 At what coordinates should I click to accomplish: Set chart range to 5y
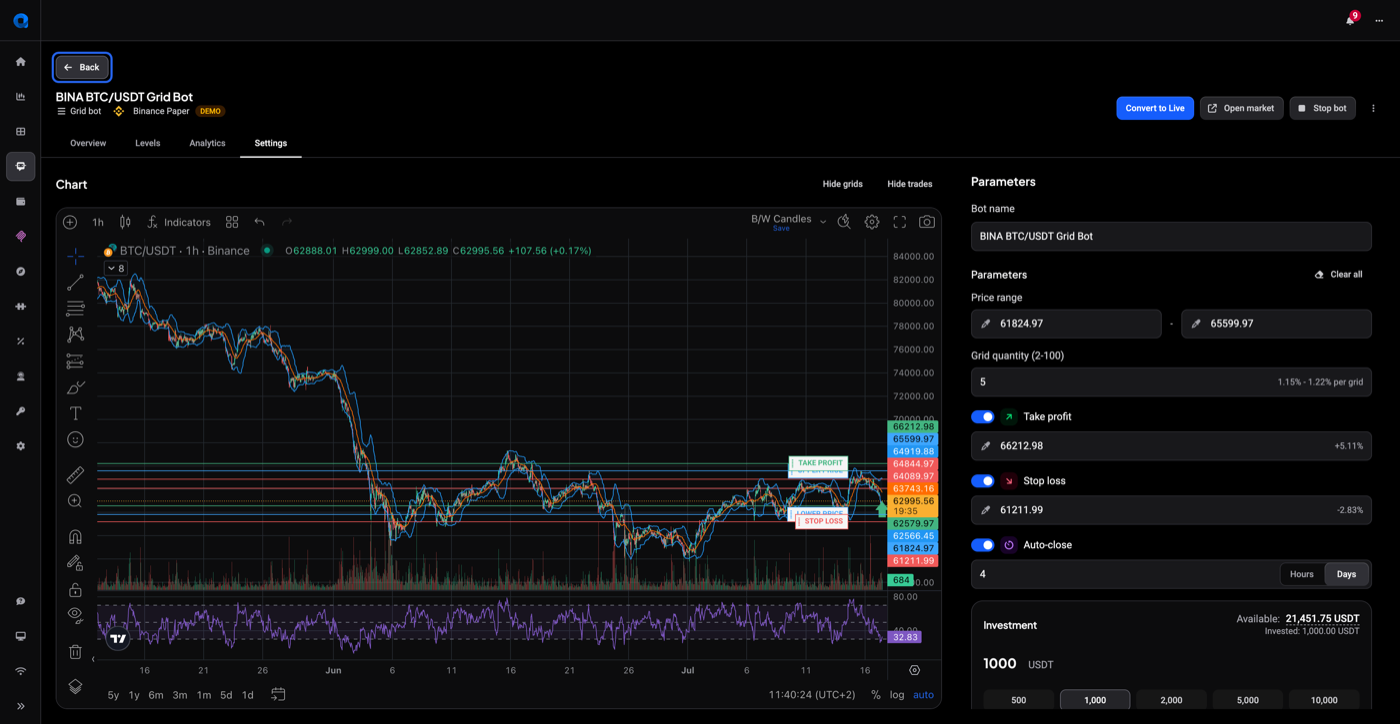point(113,695)
